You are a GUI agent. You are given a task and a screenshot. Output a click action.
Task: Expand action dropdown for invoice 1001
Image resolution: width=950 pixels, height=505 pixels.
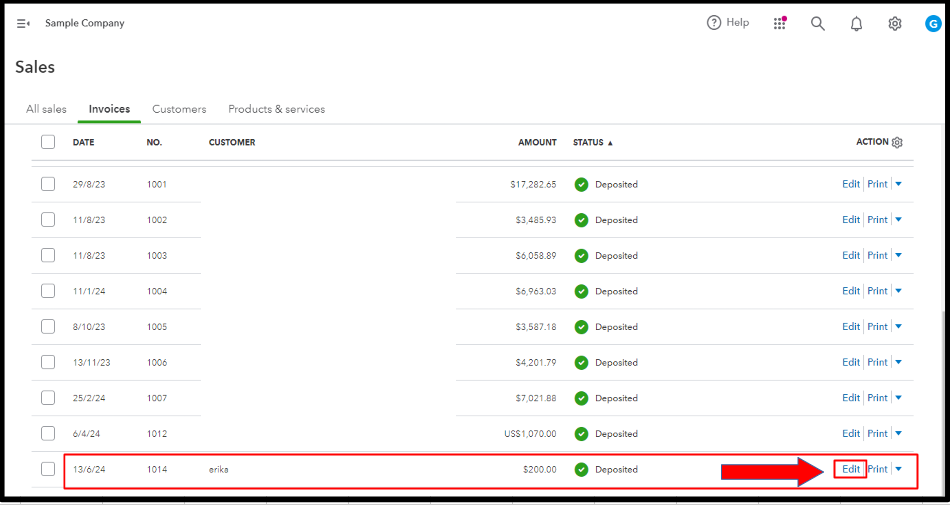coord(898,184)
